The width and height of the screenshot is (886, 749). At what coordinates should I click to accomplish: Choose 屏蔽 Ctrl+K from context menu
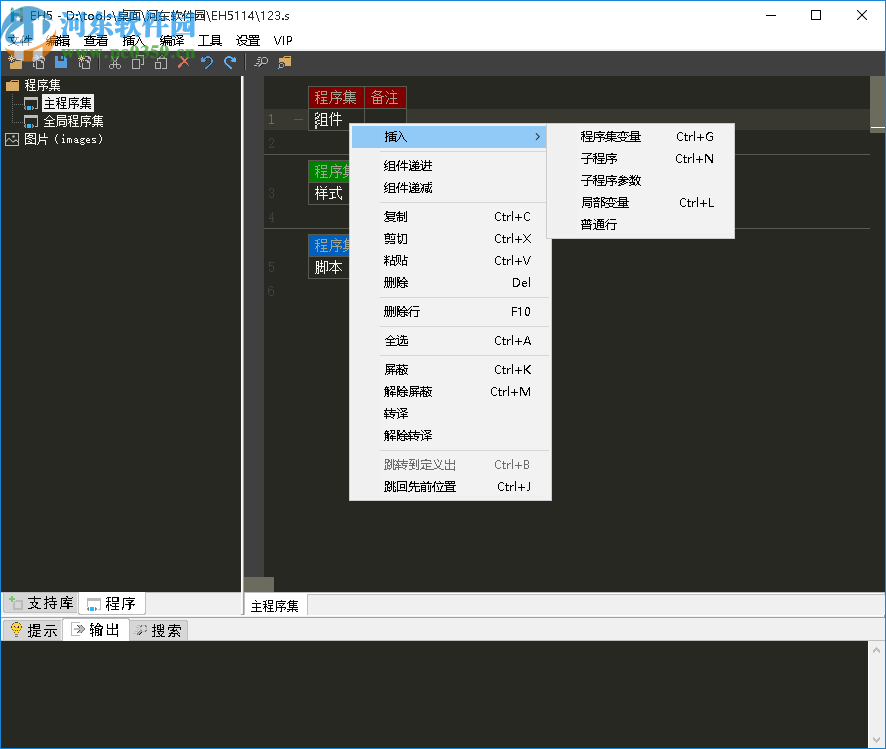pos(449,370)
